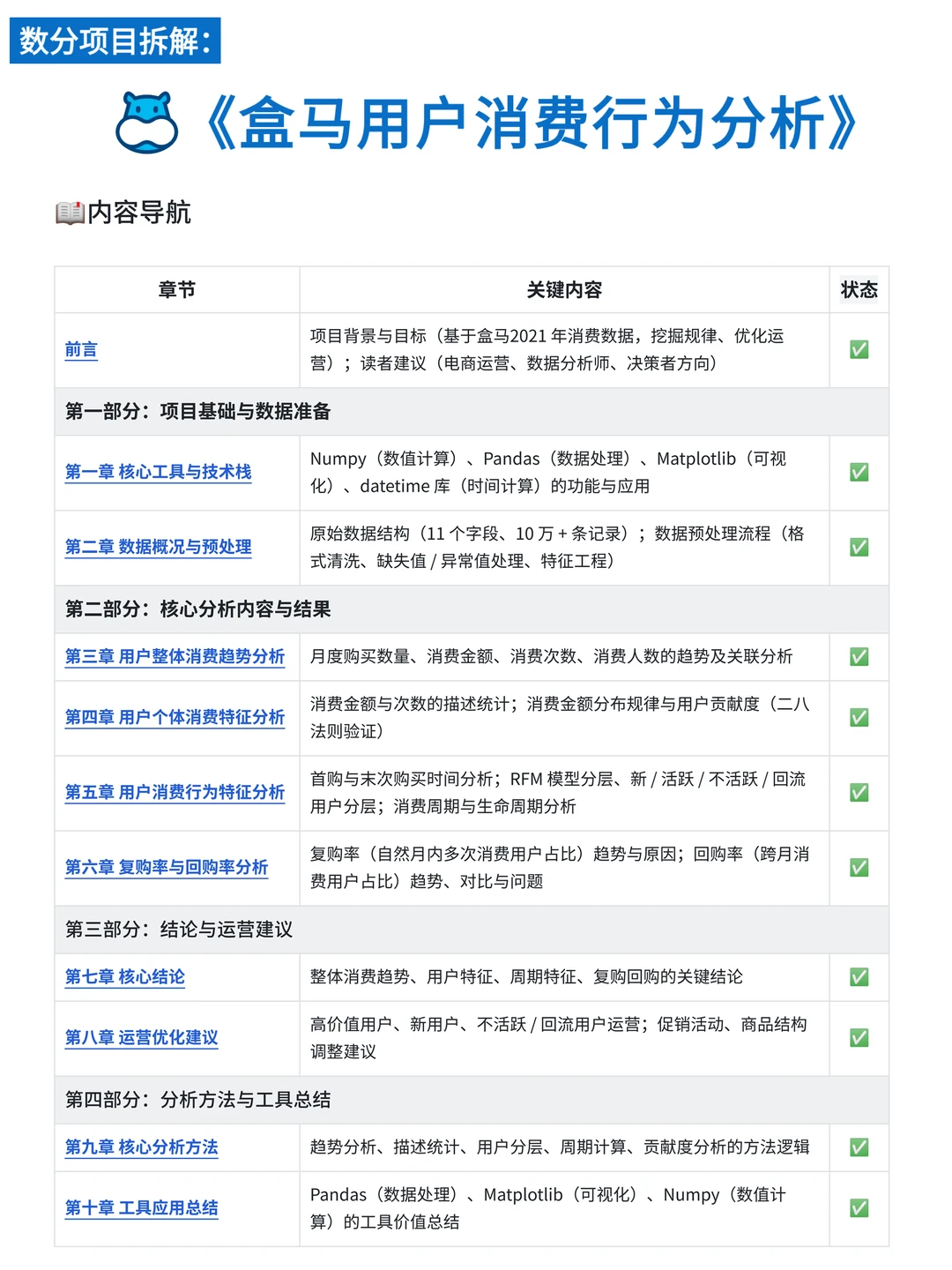The width and height of the screenshot is (952, 1270).
Task: Click the 章节 column header
Action: pyautogui.click(x=177, y=290)
